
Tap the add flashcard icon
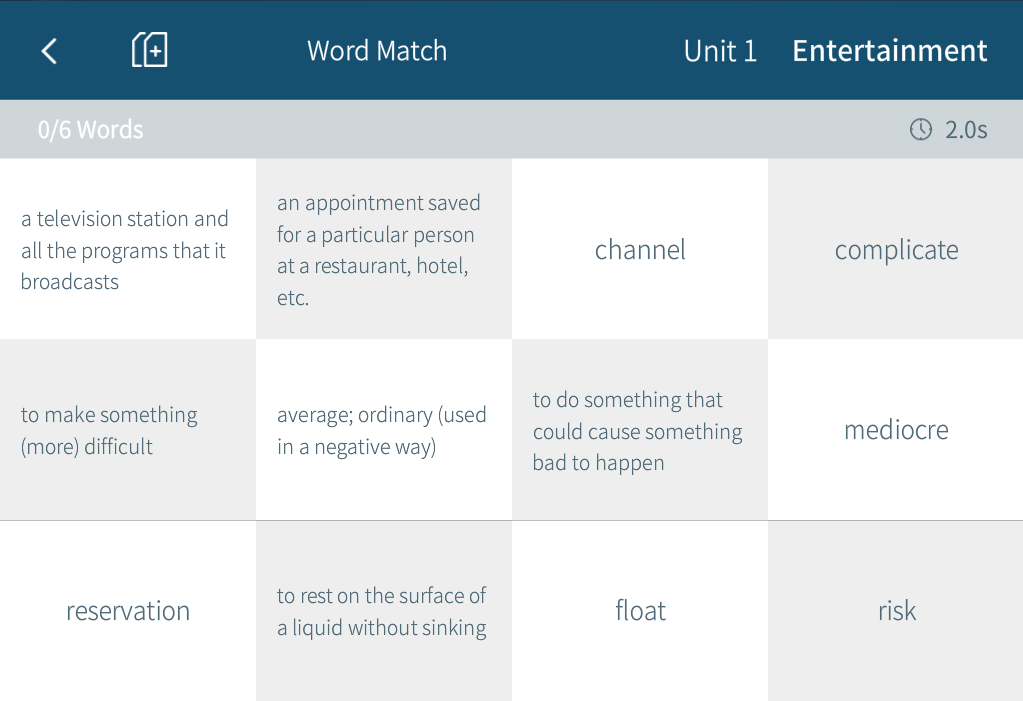click(149, 50)
